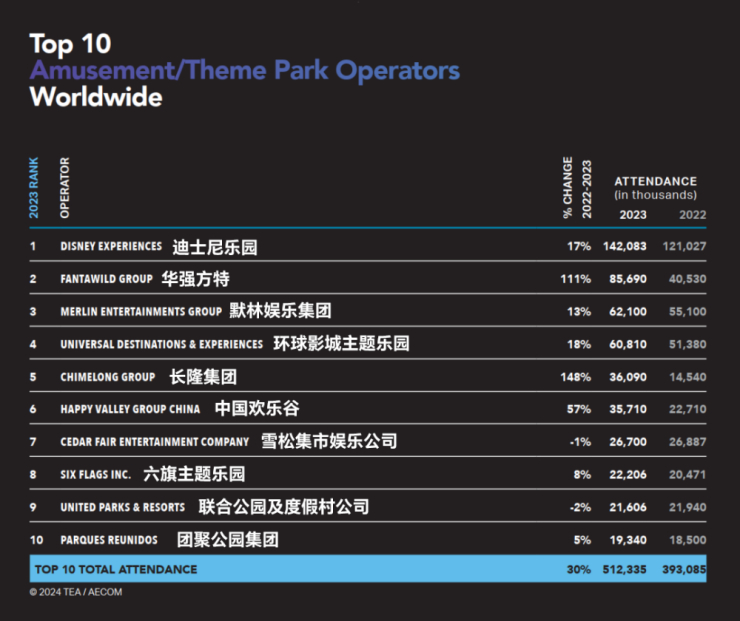Click the 'Top 10' title text
The image size is (740, 621).
click(70, 44)
